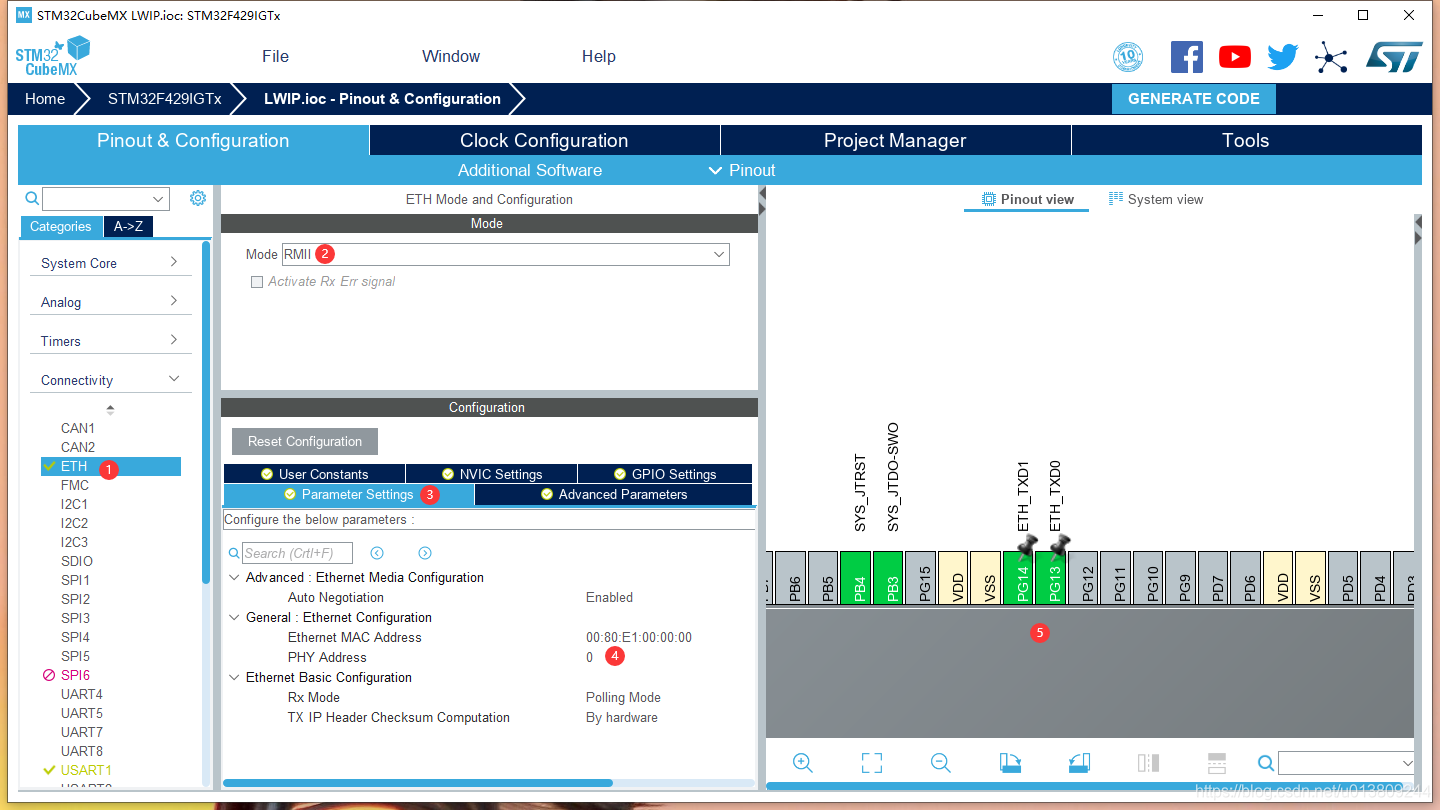Viewport: 1440px width, 810px height.
Task: Switch to Tools tab
Action: point(1246,141)
